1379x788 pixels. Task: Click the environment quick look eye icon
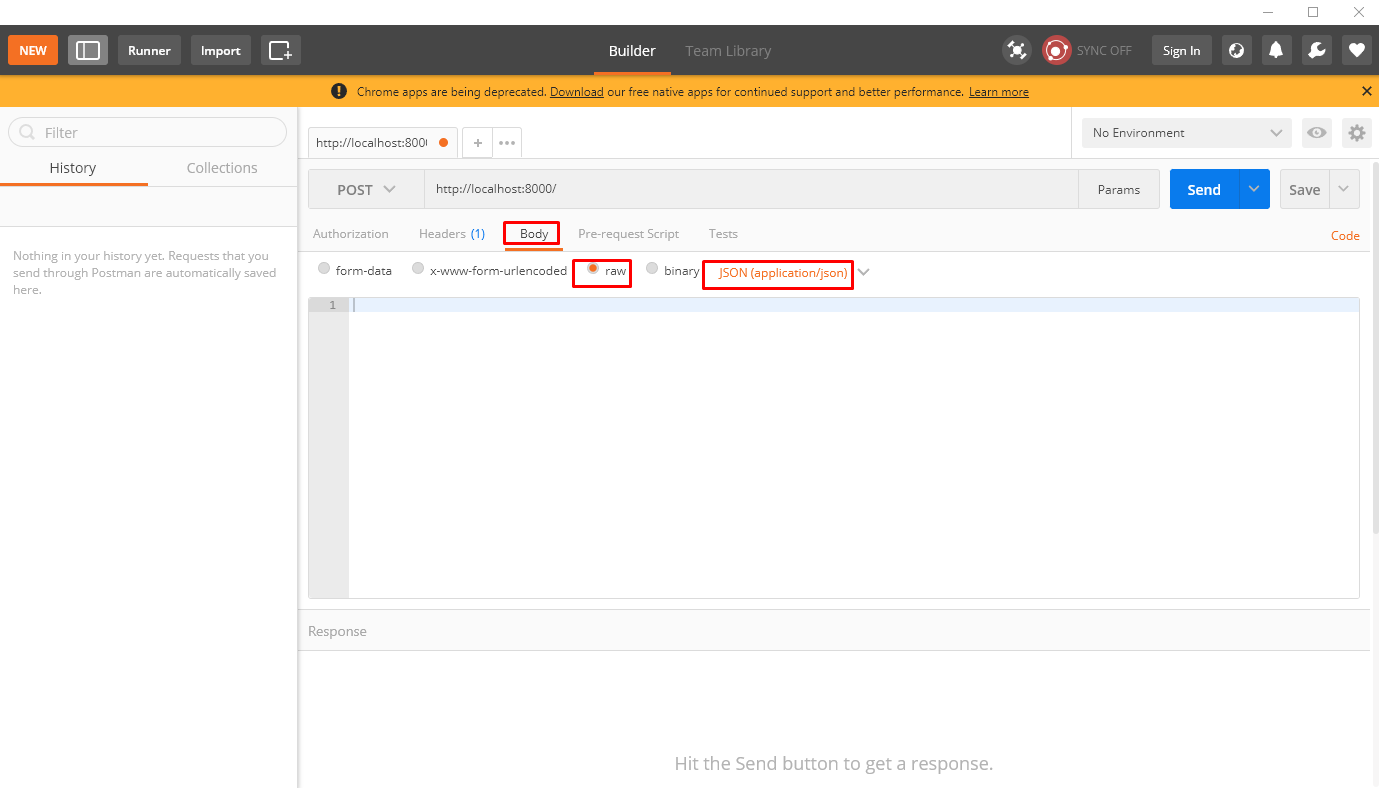(1317, 132)
